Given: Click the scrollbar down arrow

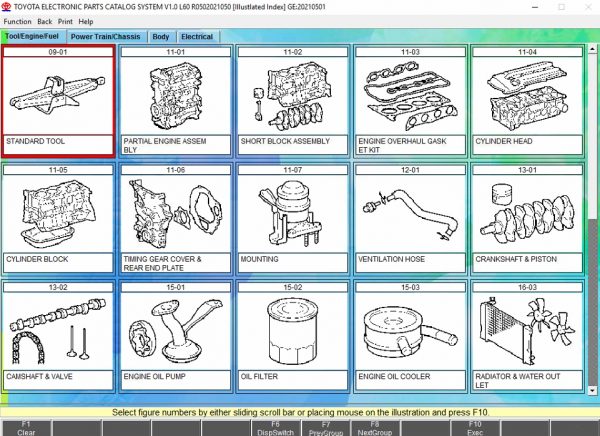Looking at the screenshot, I should click(x=592, y=390).
